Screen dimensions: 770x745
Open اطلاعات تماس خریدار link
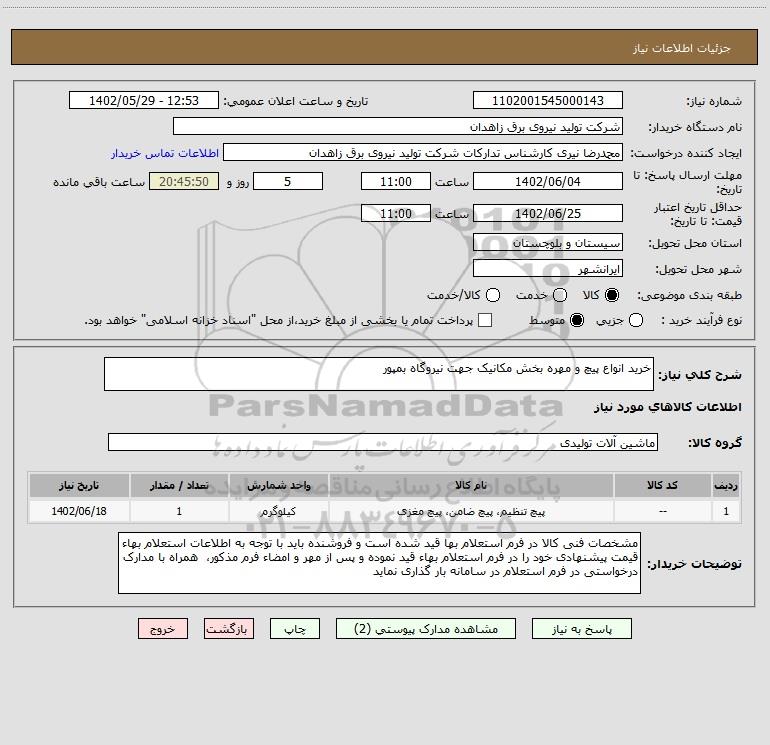point(165,153)
